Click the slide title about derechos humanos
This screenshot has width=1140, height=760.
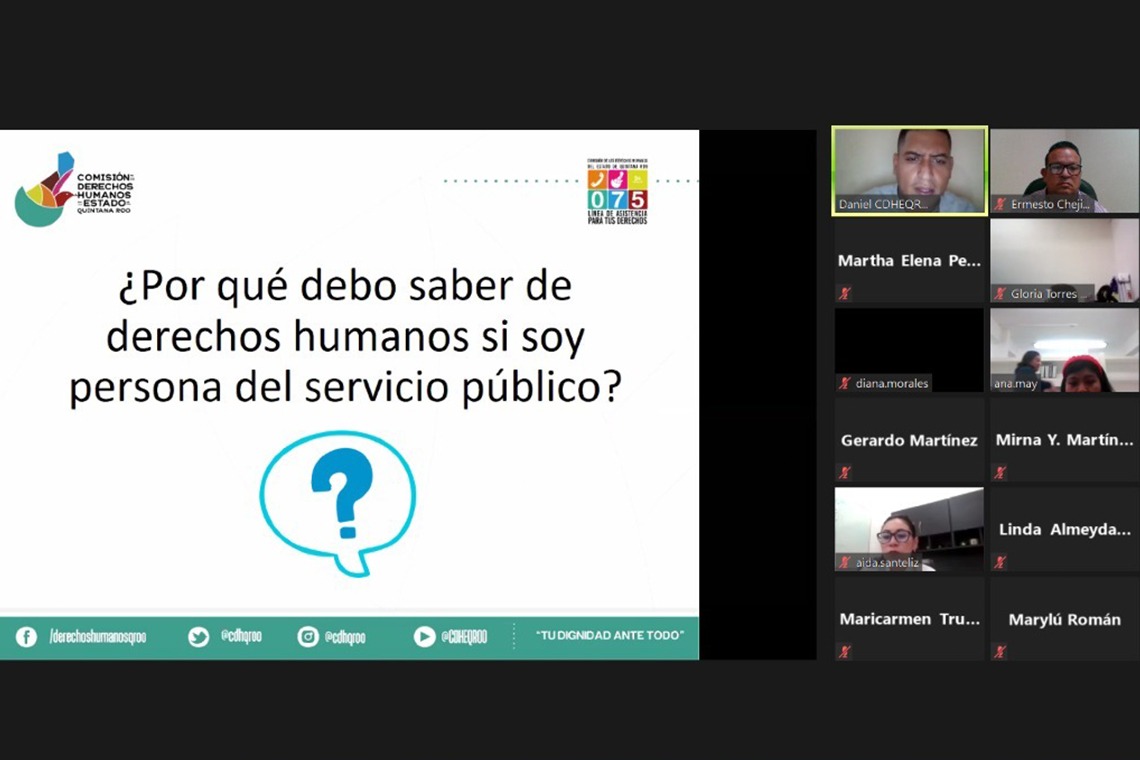coord(345,338)
